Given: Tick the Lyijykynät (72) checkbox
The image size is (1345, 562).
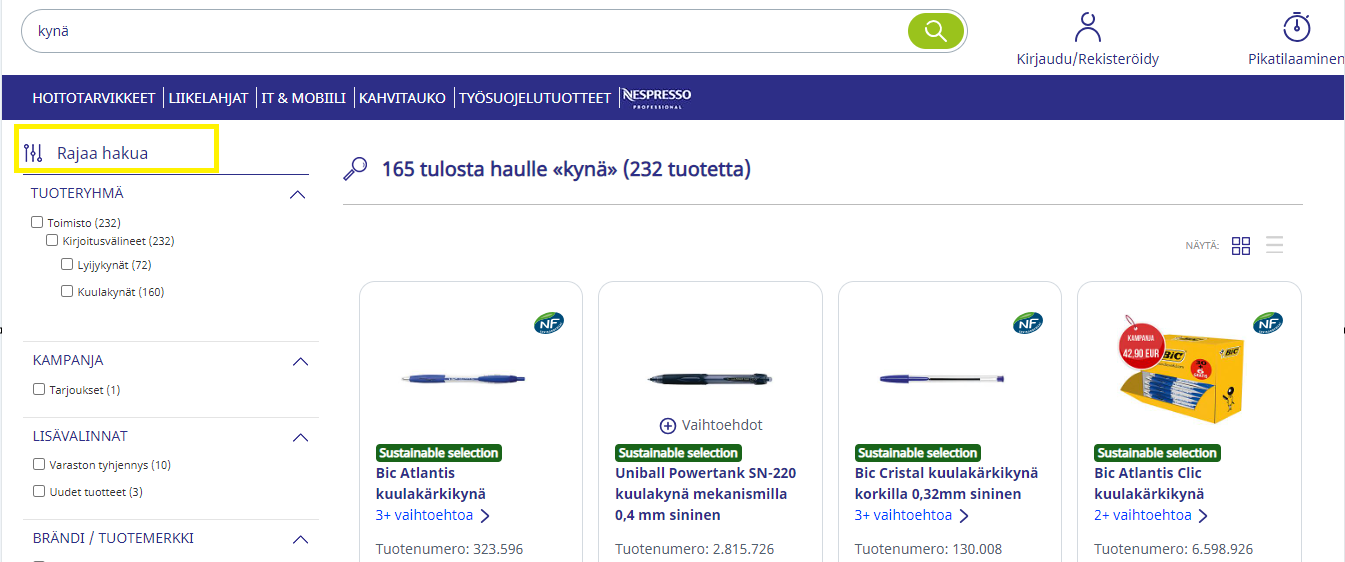Looking at the screenshot, I should click(67, 264).
